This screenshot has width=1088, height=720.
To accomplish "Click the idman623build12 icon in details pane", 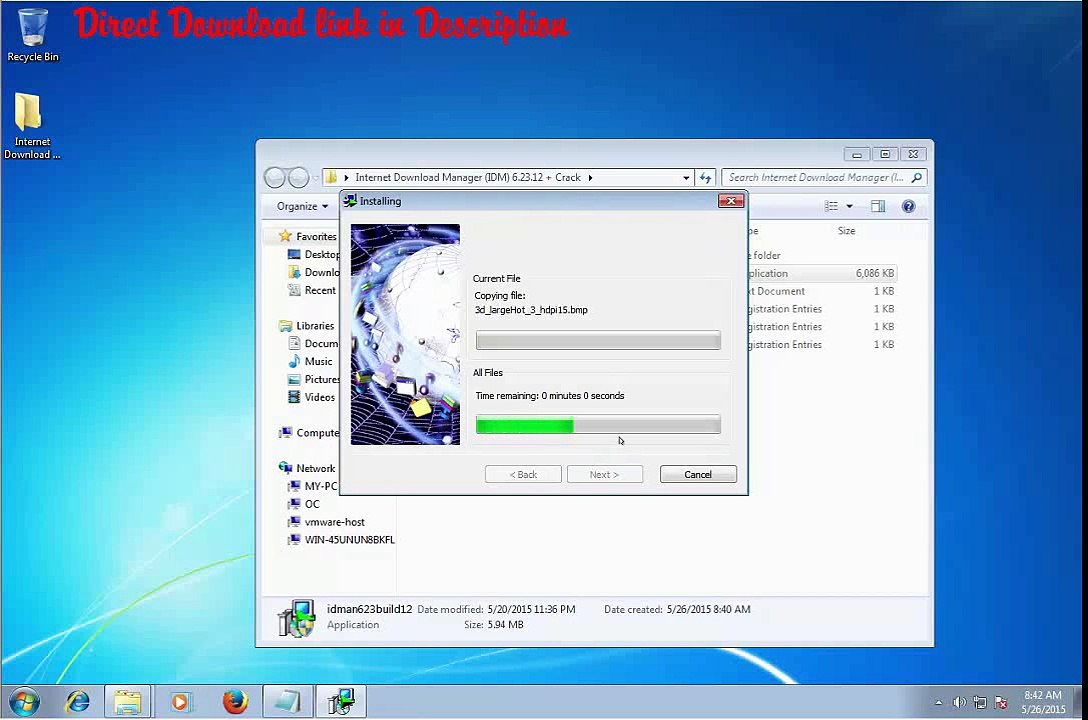I will pos(297,619).
